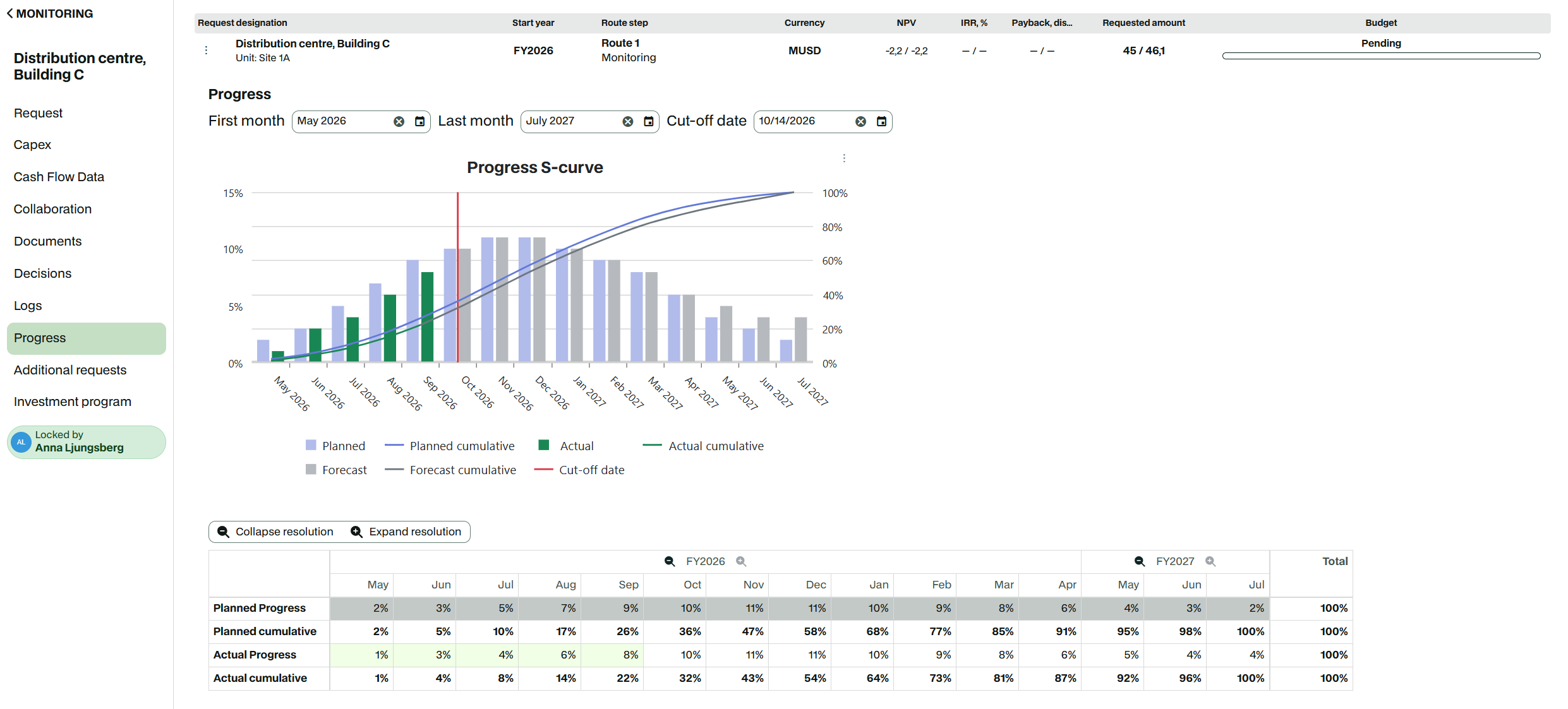Click the Pending budget progress bar
This screenshot has height=709, width=1568.
1381,56
